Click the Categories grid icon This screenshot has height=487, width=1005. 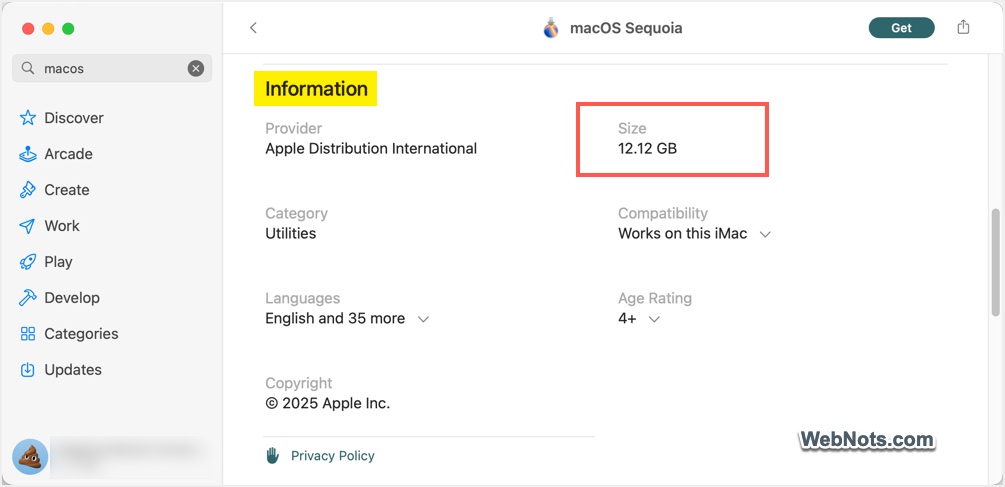pyautogui.click(x=28, y=334)
